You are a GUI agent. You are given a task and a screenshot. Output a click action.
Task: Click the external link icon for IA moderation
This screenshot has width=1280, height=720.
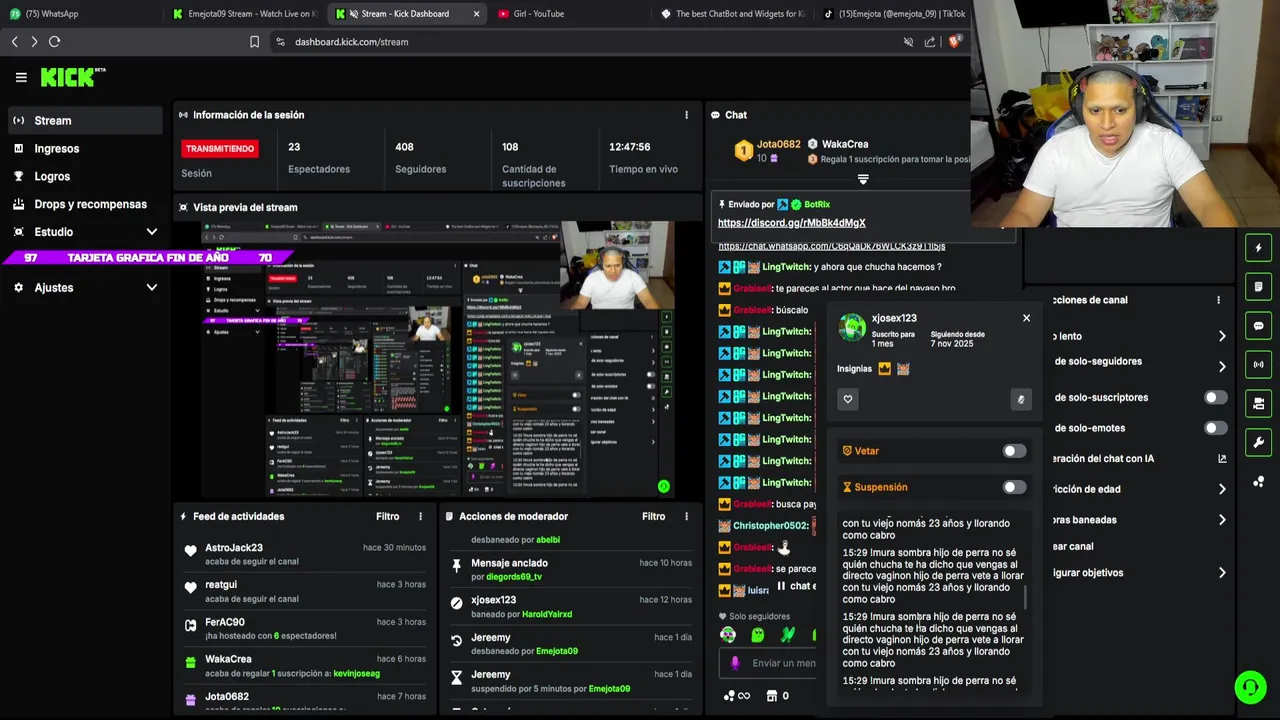[x=1222, y=459]
